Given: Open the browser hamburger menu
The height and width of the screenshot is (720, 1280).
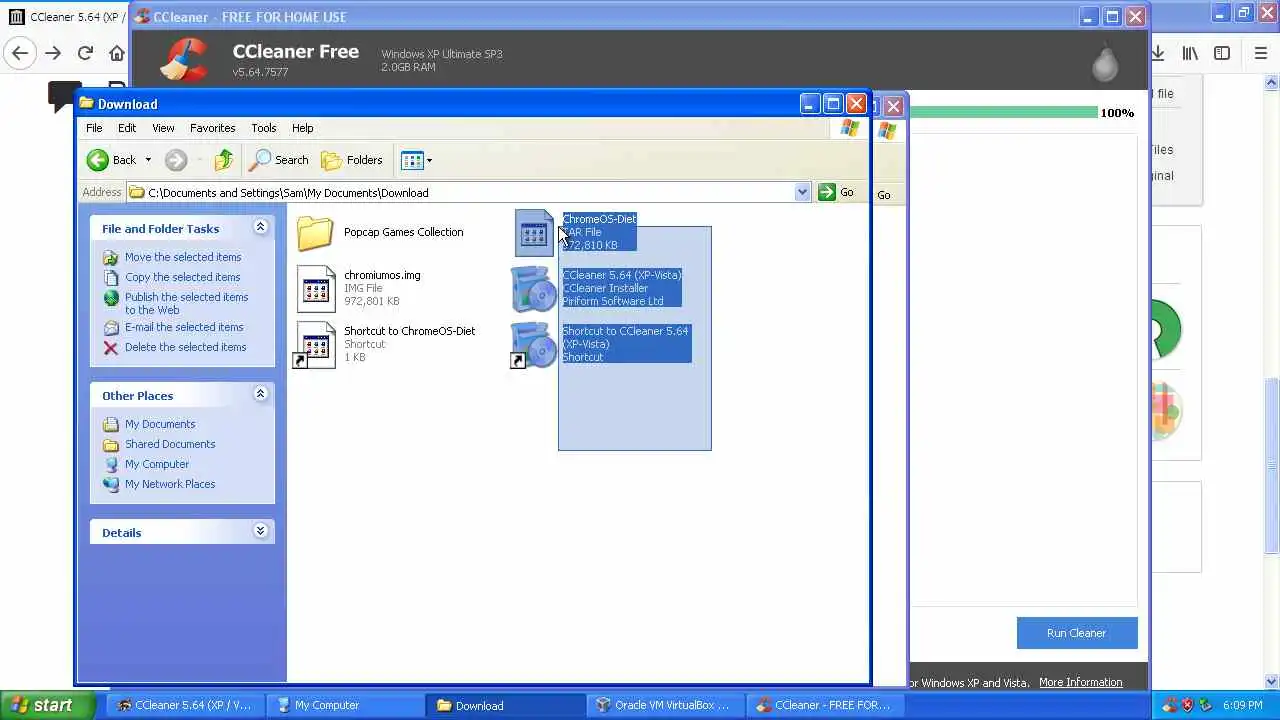Looking at the screenshot, I should (x=1260, y=53).
